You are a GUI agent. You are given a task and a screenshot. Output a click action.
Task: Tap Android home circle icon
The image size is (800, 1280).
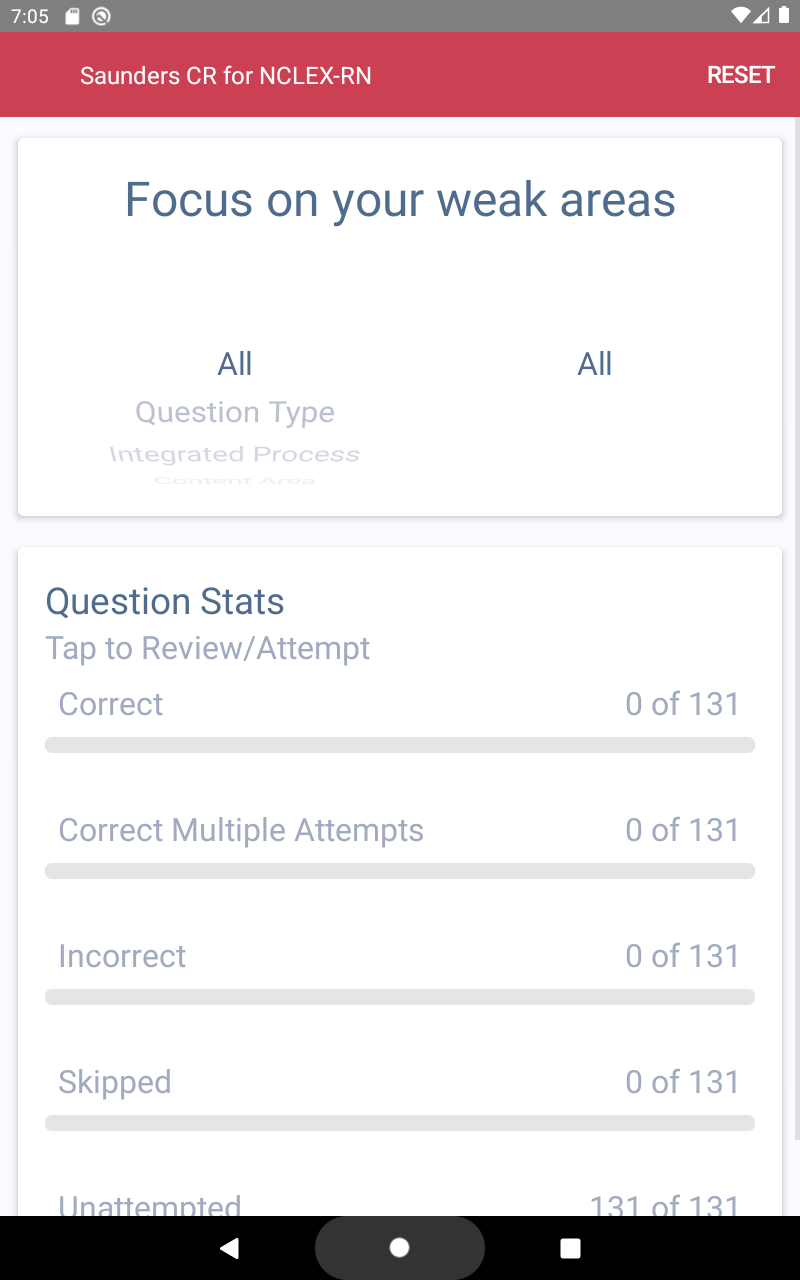pyautogui.click(x=400, y=1248)
